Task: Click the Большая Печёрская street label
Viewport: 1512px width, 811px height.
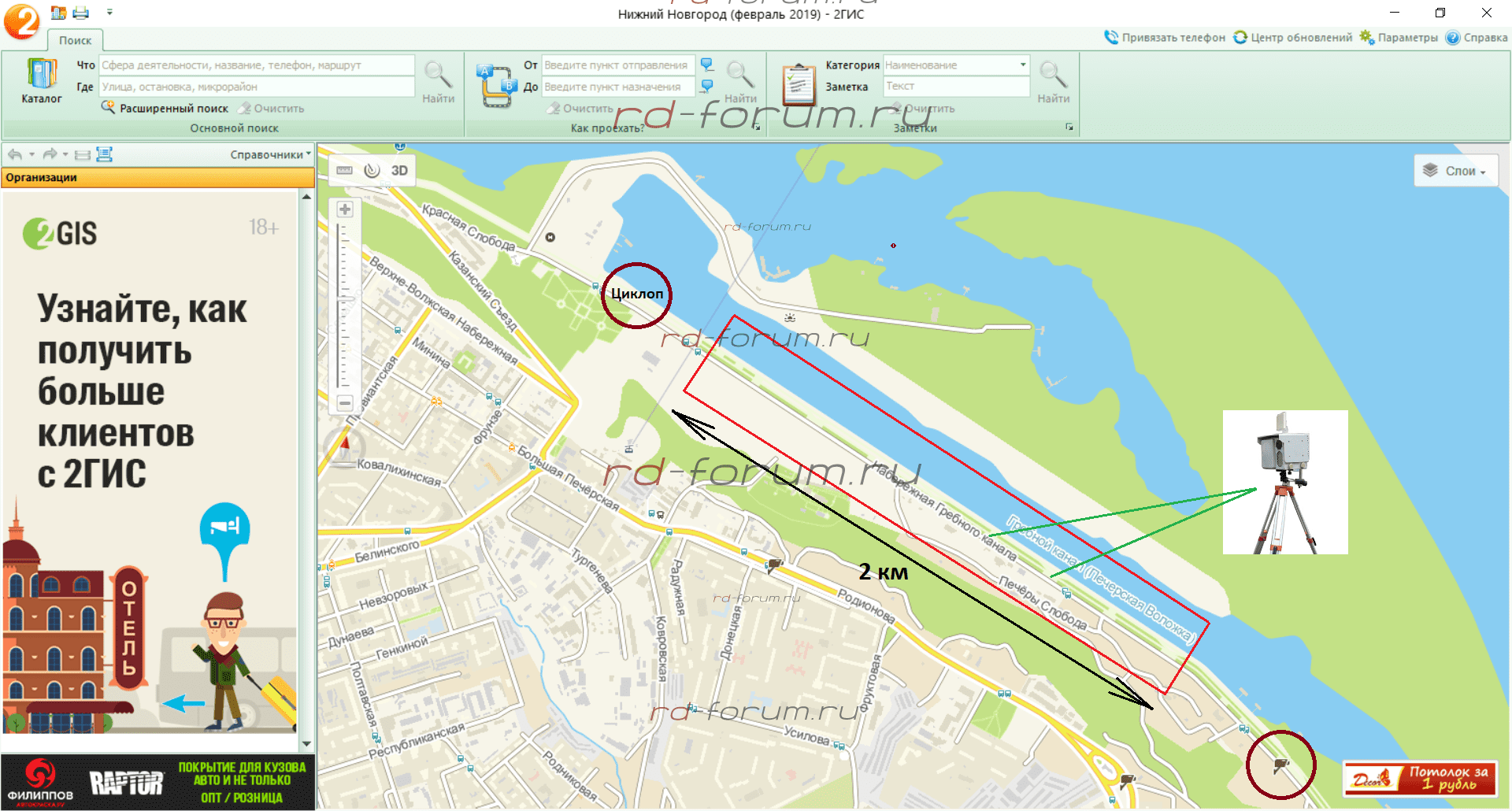Action: [569, 477]
